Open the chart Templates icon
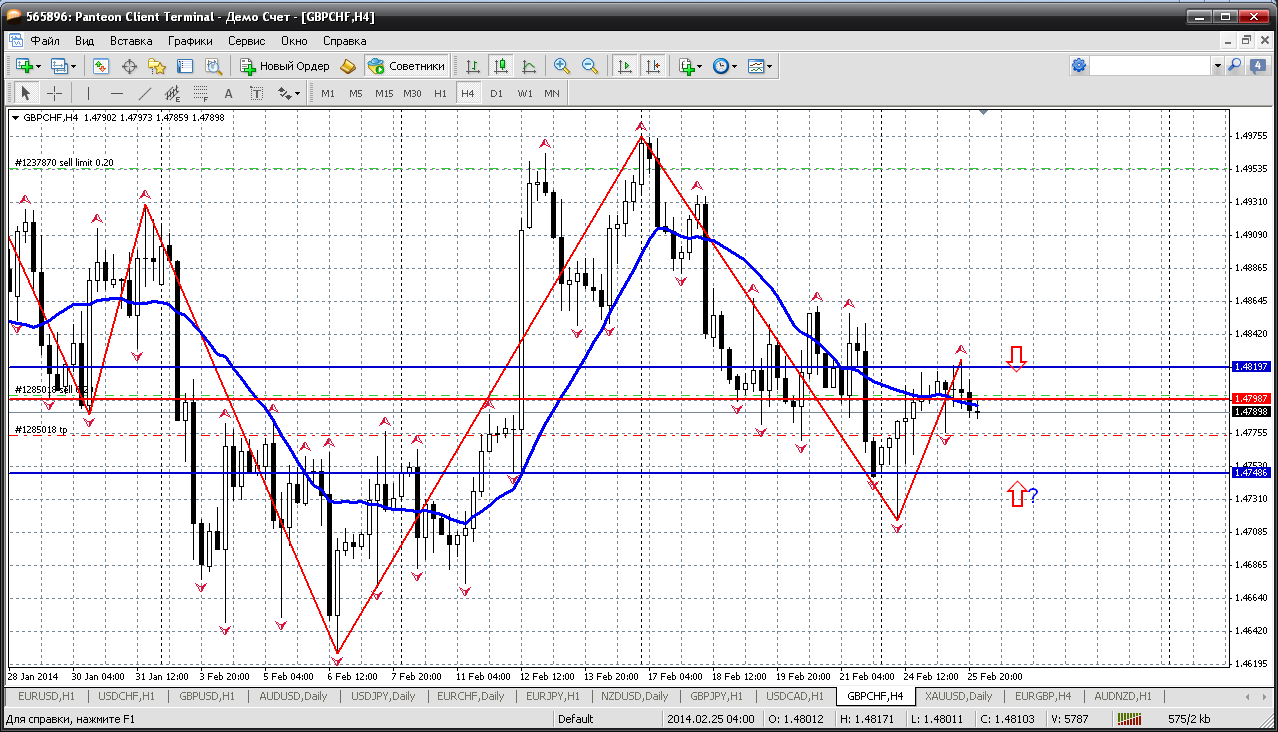This screenshot has height=732, width=1278. point(756,66)
